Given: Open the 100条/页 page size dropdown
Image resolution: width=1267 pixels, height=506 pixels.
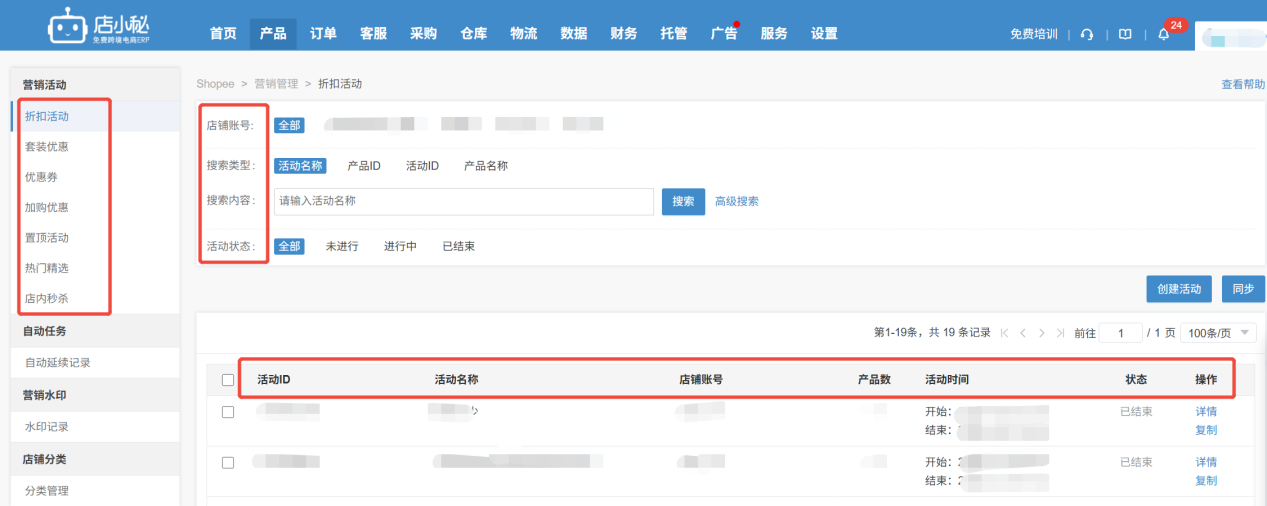Looking at the screenshot, I should click(x=1218, y=333).
